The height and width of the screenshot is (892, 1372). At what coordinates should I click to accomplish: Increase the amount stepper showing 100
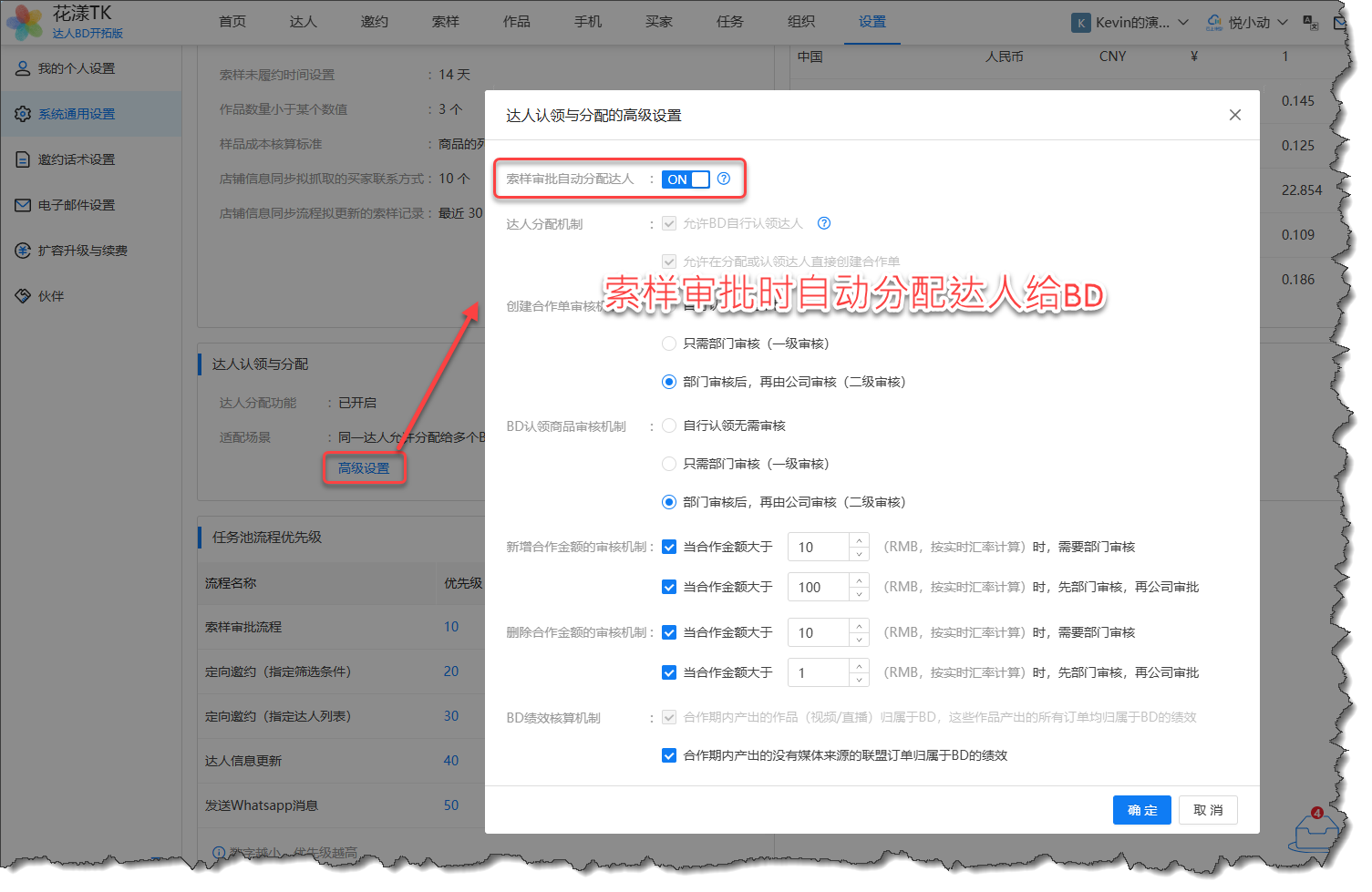coord(859,579)
